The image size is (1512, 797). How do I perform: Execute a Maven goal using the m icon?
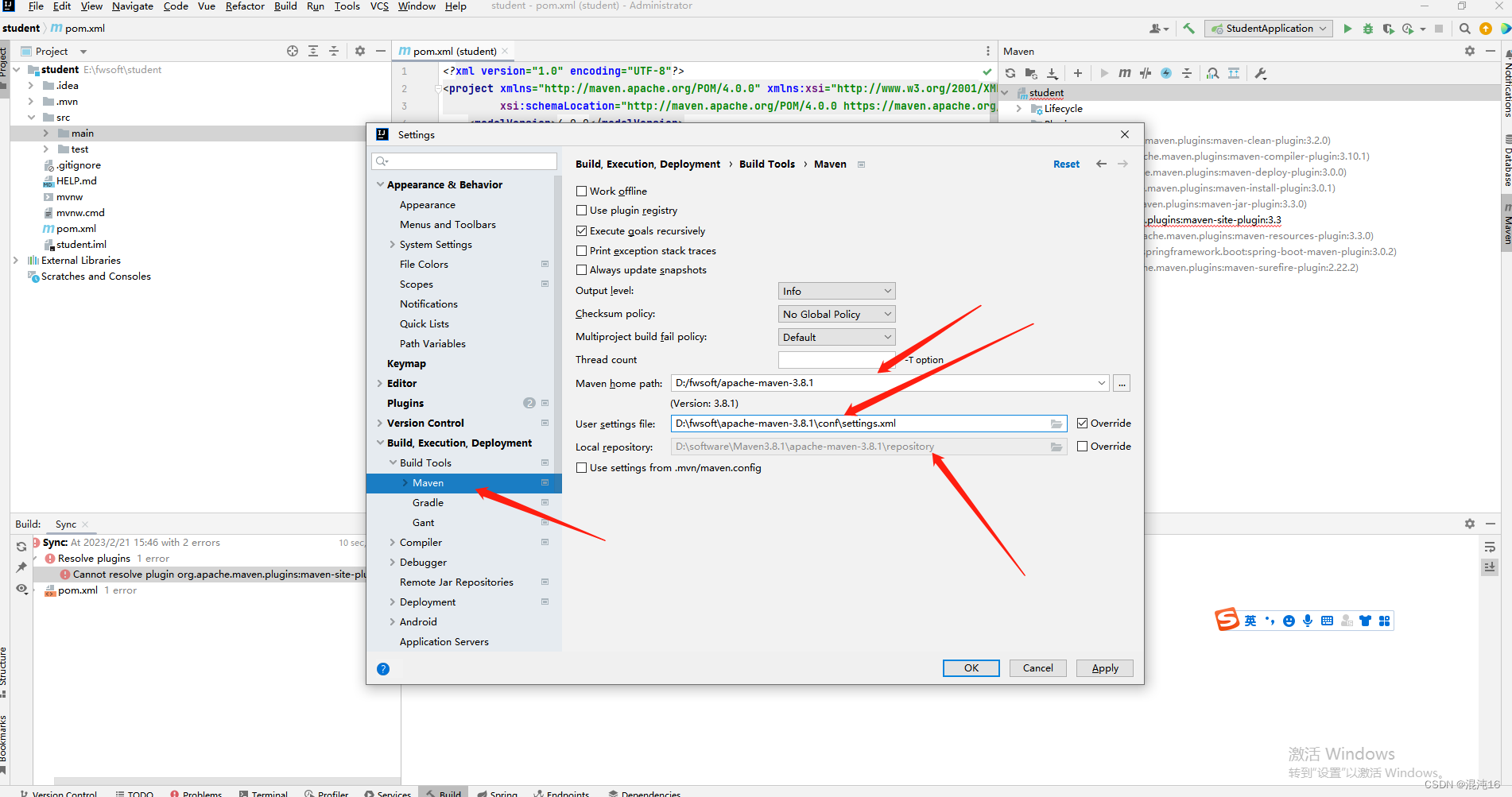[x=1124, y=73]
